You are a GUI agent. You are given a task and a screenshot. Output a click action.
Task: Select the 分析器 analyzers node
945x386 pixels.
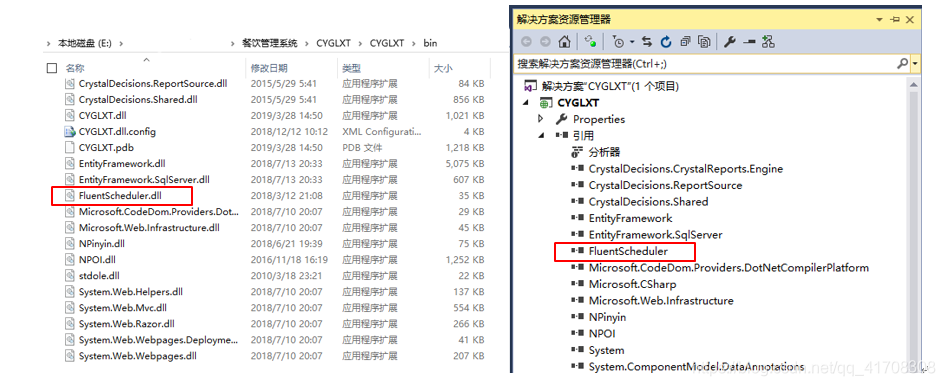(604, 153)
